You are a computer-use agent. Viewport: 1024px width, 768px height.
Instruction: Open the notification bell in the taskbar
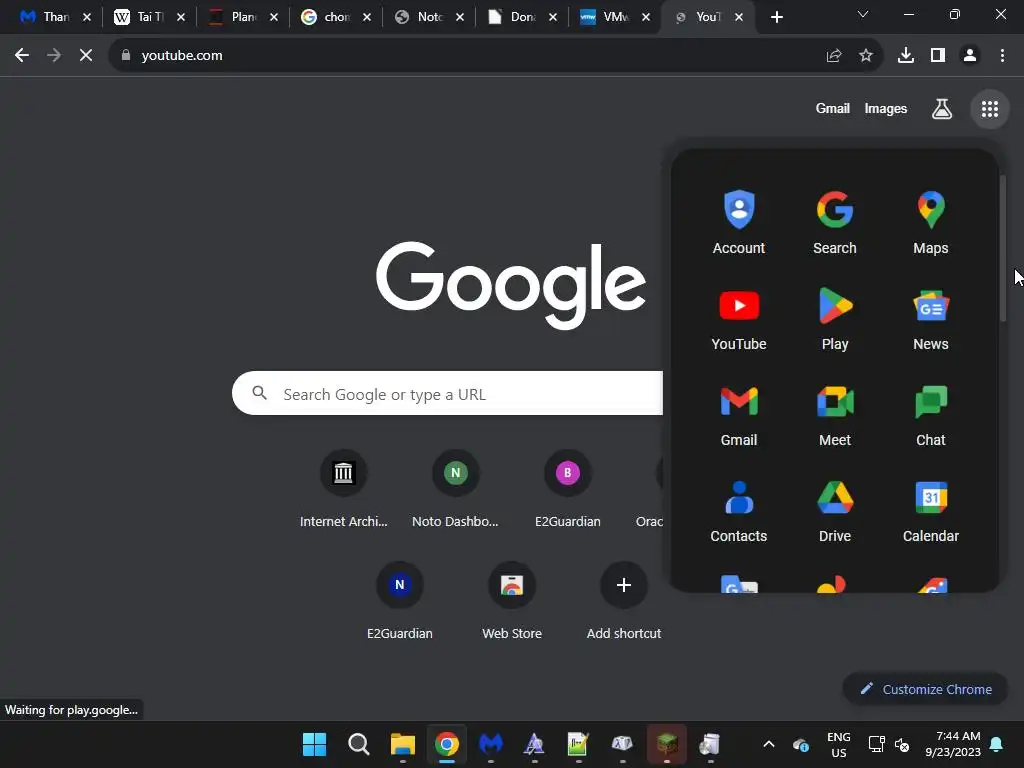click(997, 744)
